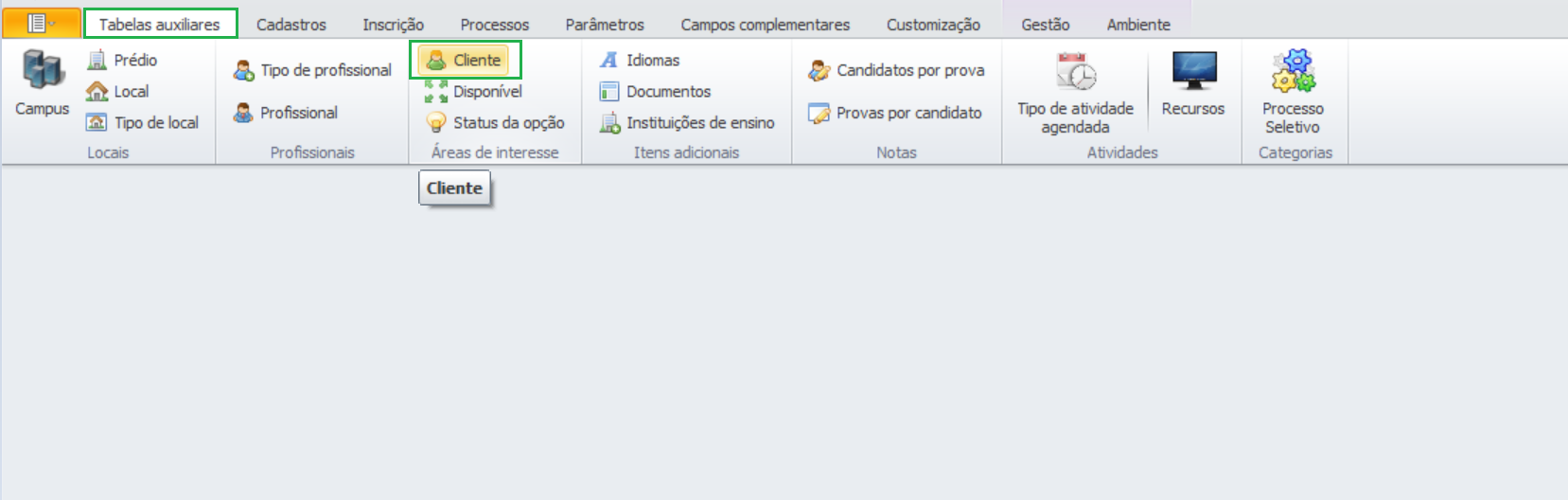Open the Cliente area of interest
This screenshot has height=500, width=1568.
[477, 61]
